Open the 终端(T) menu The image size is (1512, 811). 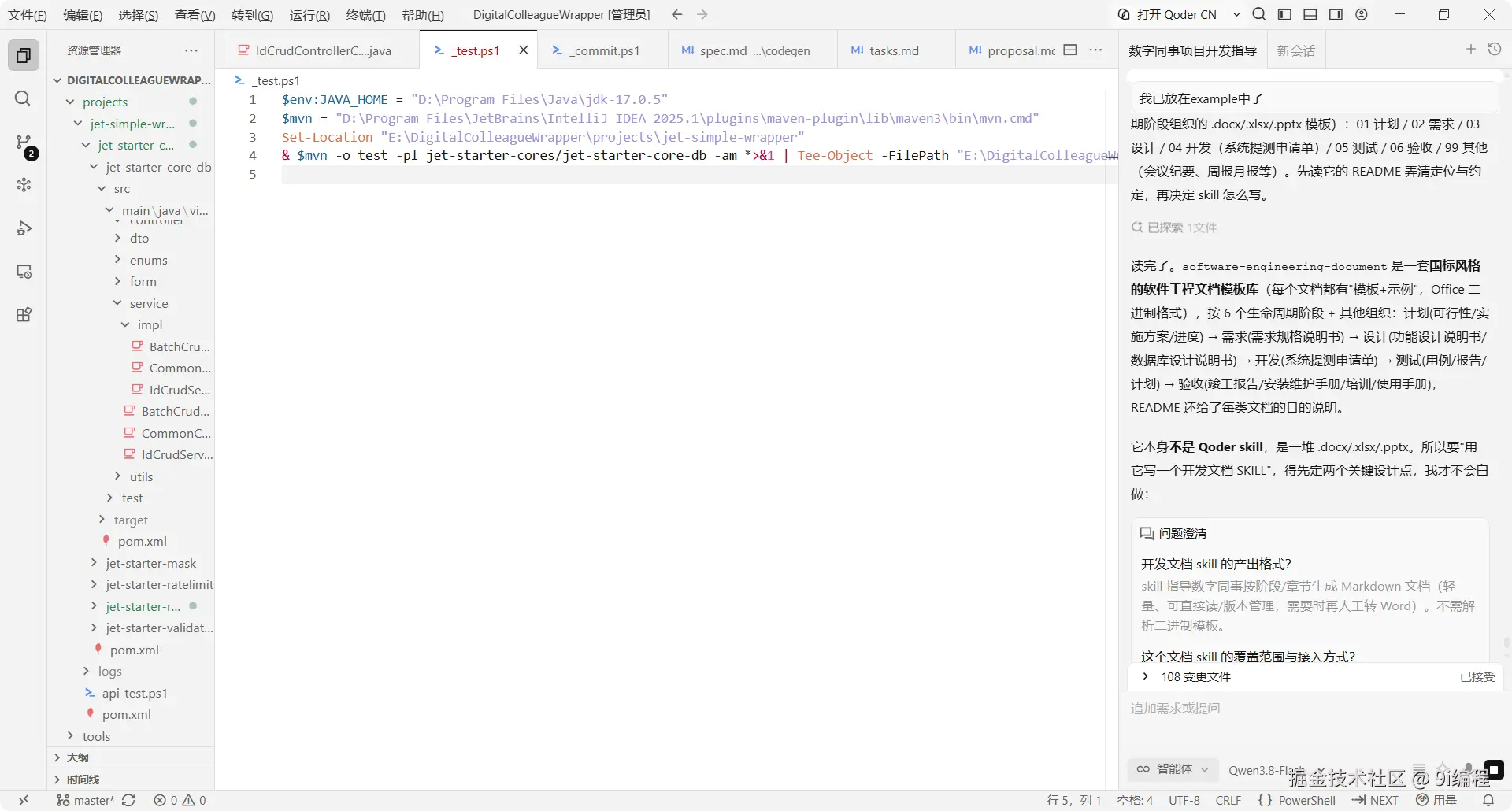pyautogui.click(x=366, y=15)
